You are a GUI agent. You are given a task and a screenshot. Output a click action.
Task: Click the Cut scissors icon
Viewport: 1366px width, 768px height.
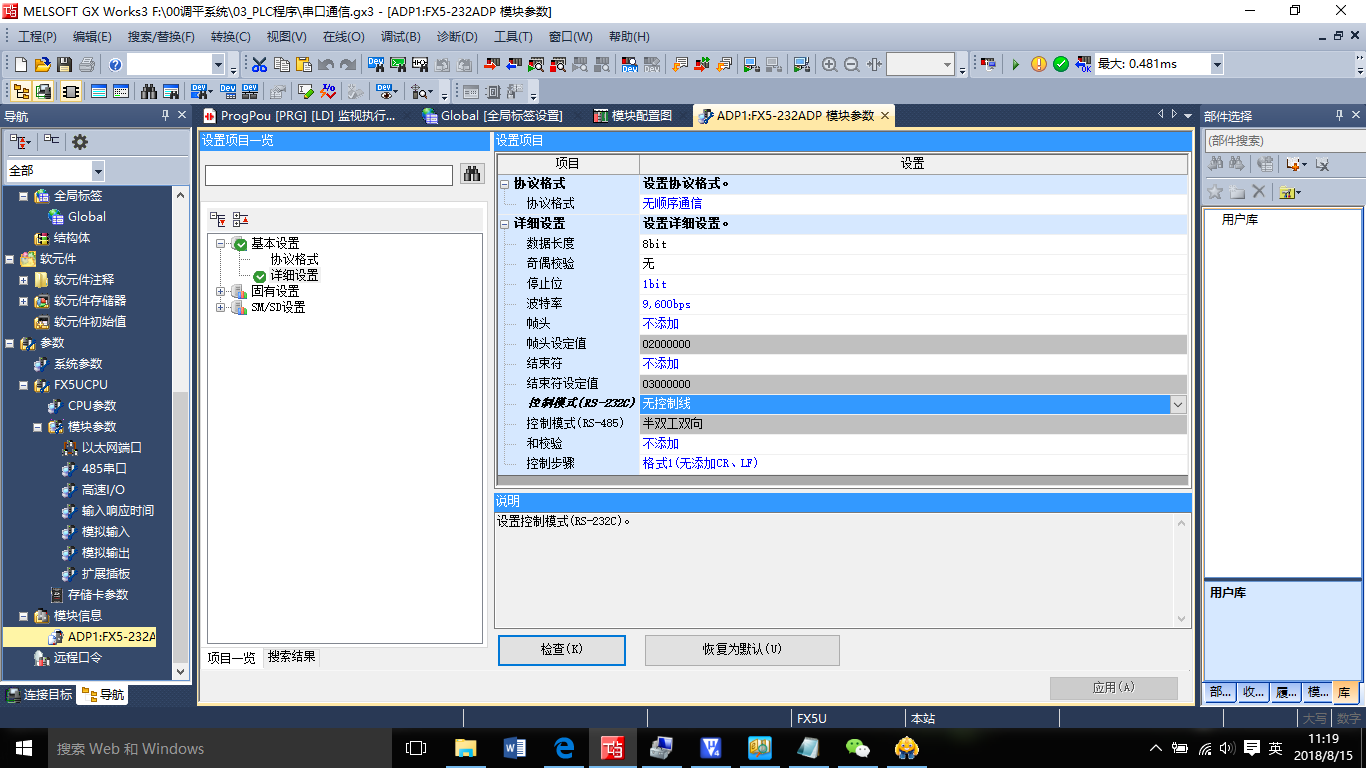click(x=259, y=65)
